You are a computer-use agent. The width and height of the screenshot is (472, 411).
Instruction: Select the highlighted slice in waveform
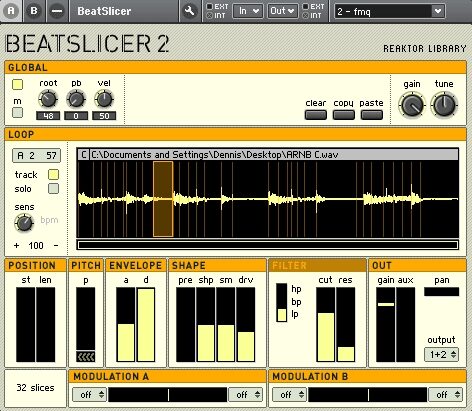pos(163,199)
